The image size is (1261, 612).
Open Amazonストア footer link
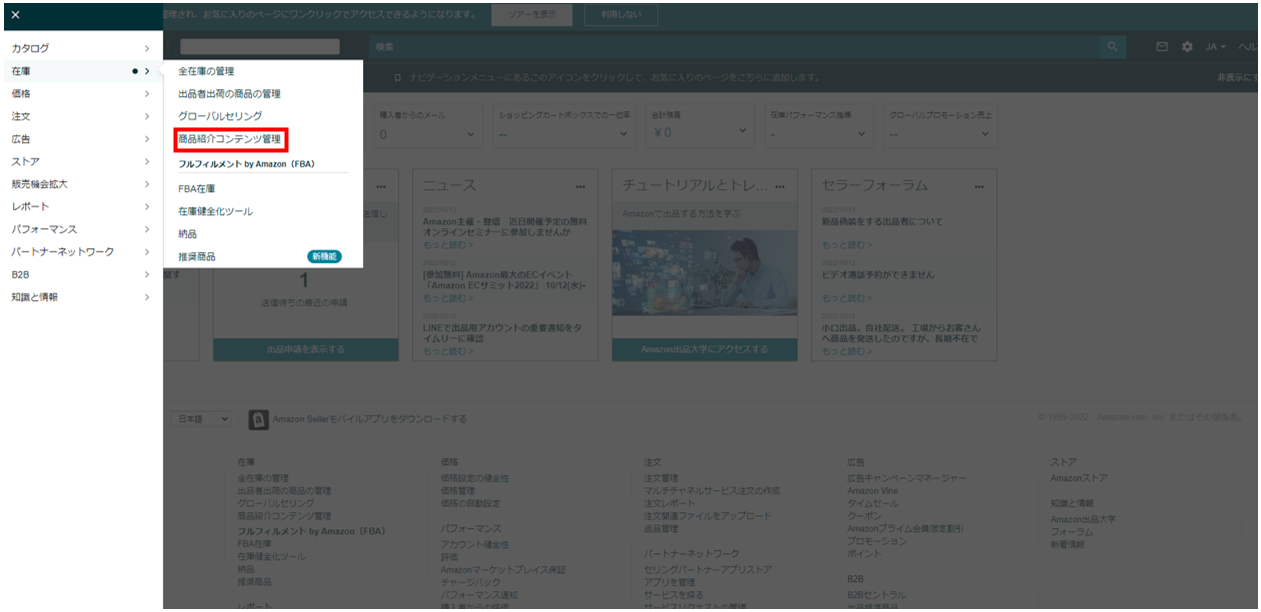click(1079, 478)
